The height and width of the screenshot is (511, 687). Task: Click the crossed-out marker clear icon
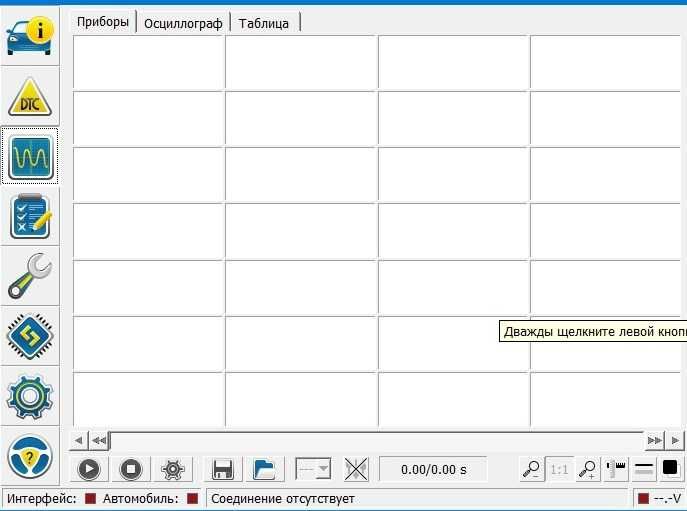pyautogui.click(x=356, y=469)
